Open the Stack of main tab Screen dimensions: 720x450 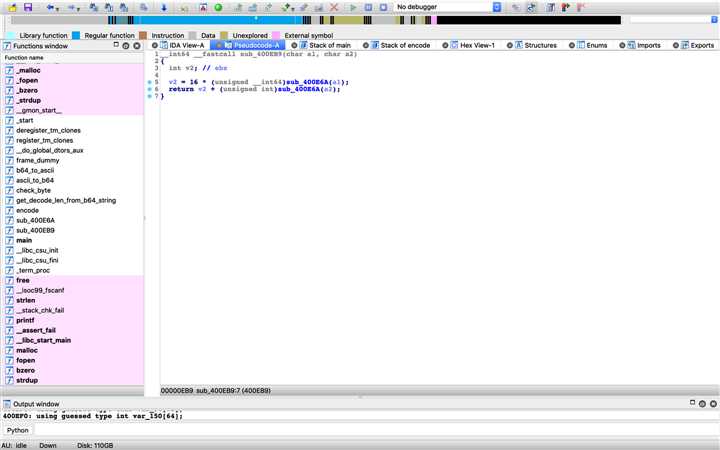click(x=325, y=45)
